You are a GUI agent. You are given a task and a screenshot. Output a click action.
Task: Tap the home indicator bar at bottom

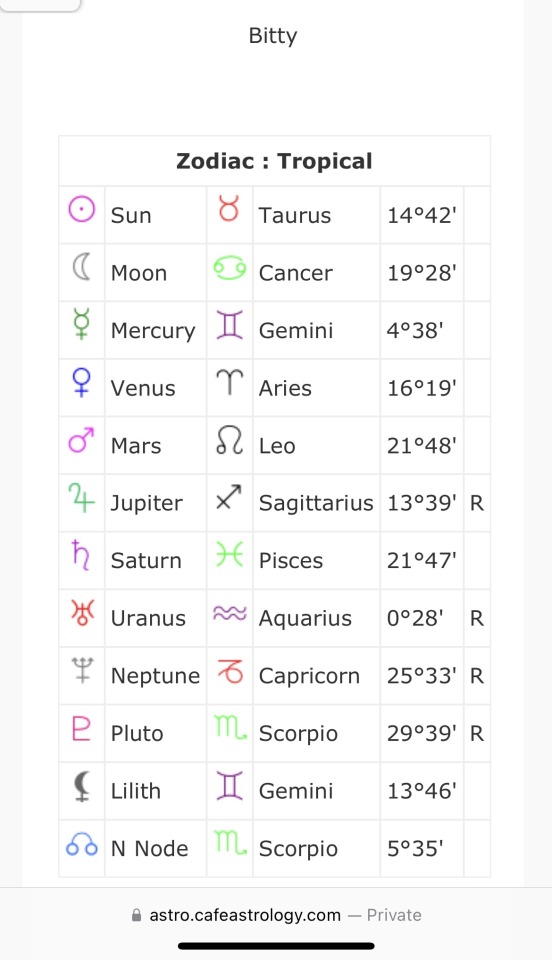(276, 946)
